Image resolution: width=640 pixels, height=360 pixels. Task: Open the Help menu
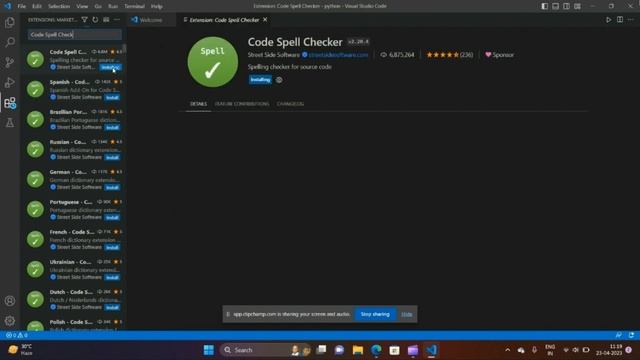[157, 6]
